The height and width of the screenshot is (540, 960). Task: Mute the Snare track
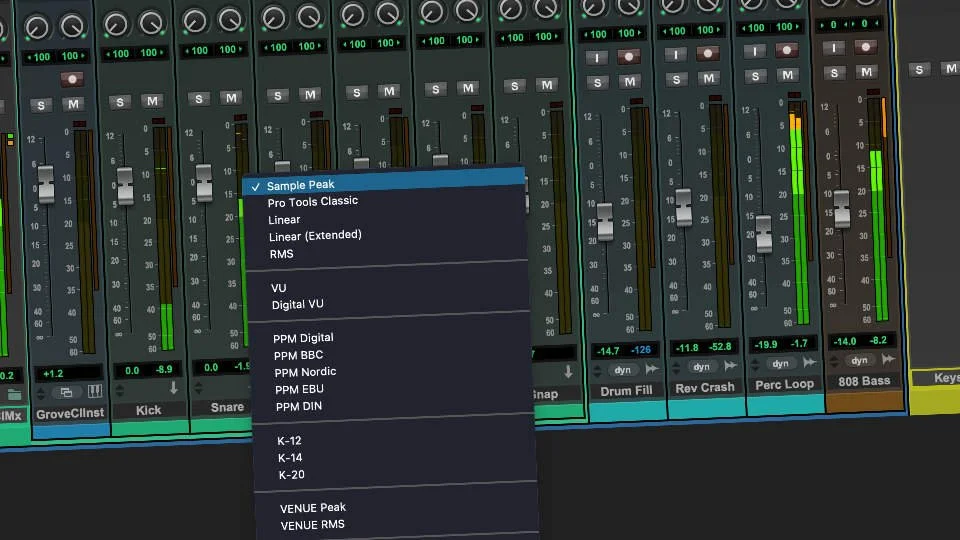click(x=231, y=97)
